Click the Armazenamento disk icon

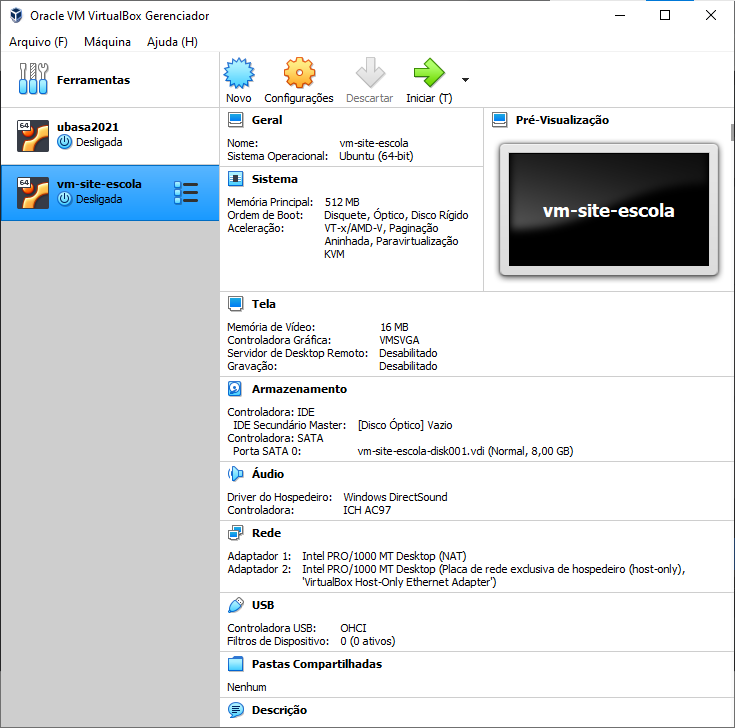point(236,389)
